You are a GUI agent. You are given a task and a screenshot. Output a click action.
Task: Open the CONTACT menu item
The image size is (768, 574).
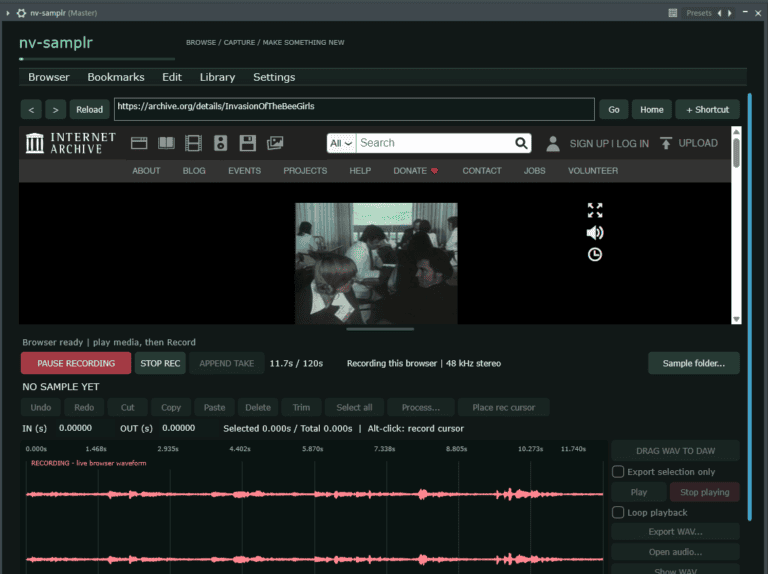(482, 170)
